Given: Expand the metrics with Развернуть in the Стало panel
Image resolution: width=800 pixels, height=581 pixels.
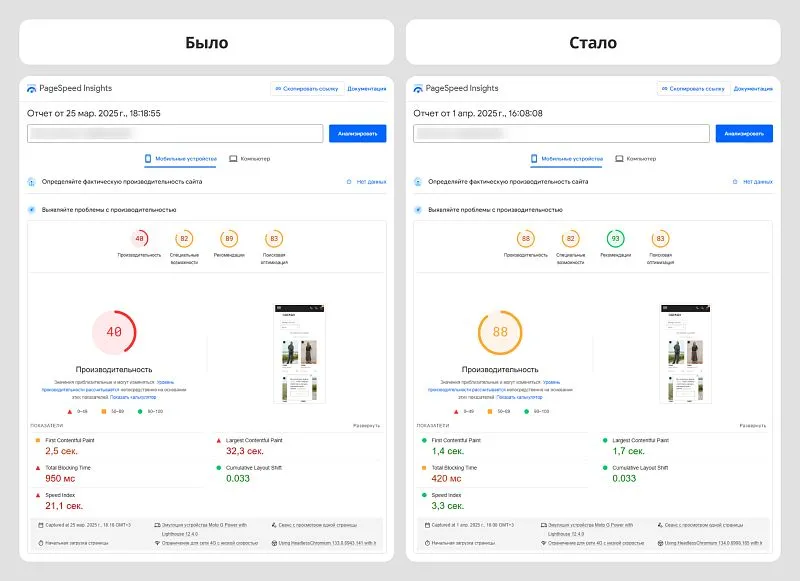Looking at the screenshot, I should (753, 425).
